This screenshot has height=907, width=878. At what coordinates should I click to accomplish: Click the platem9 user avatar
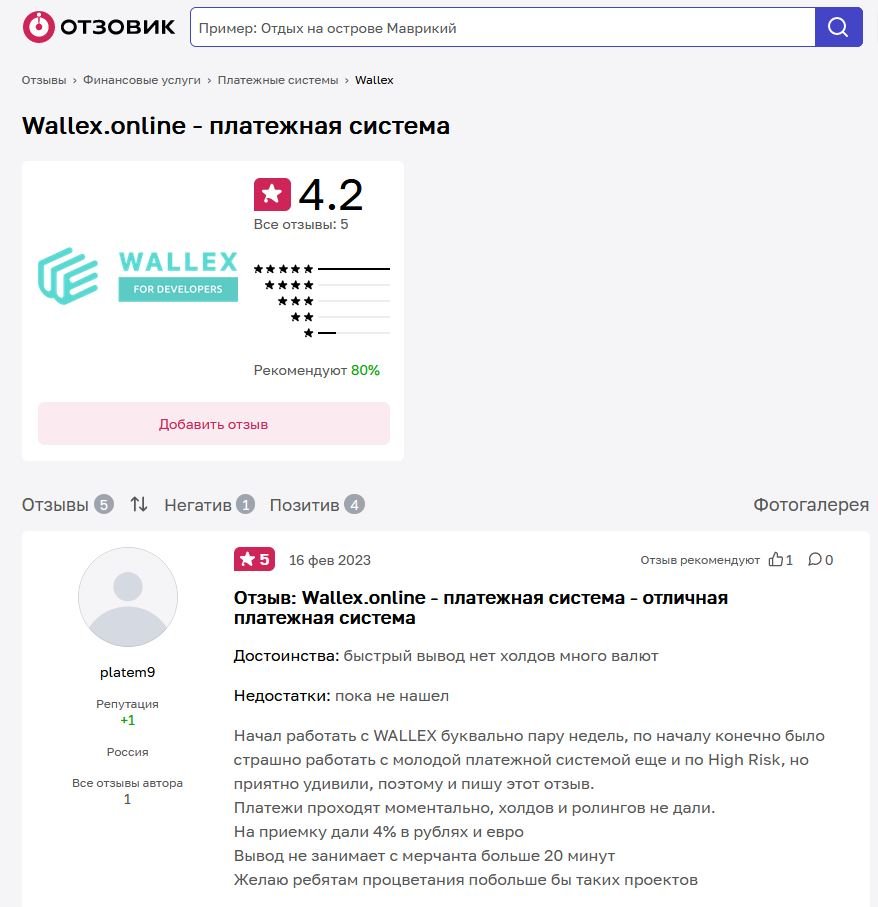[x=127, y=597]
